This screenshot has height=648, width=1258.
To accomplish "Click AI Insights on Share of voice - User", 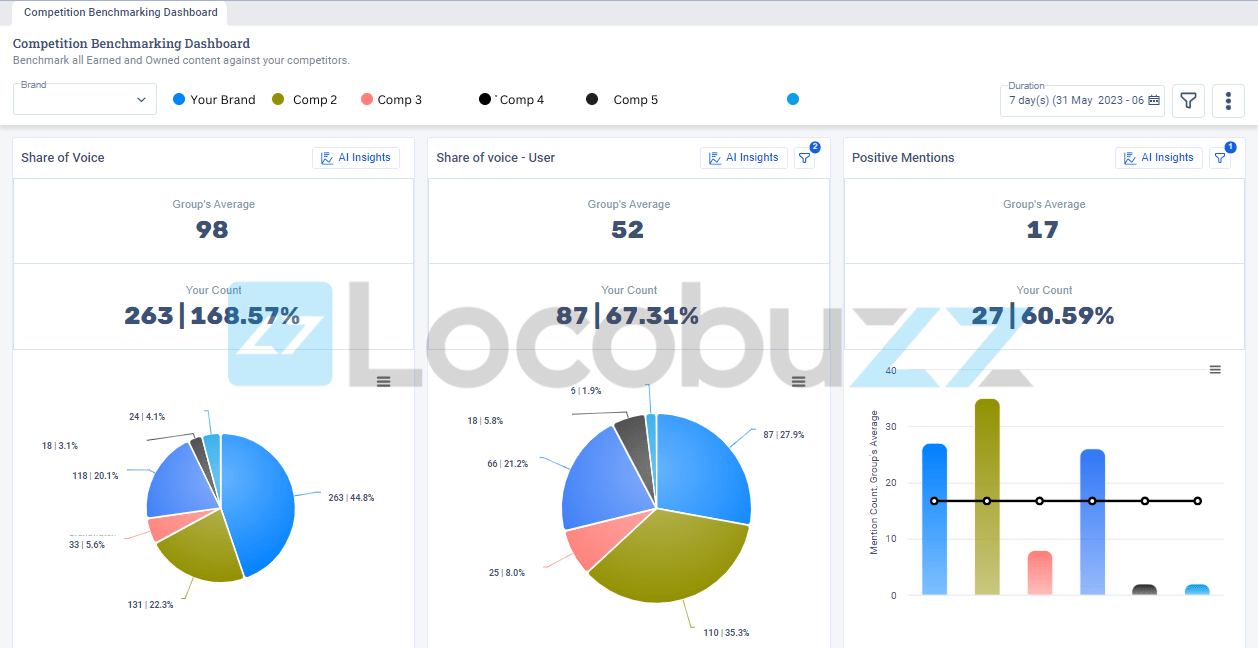I will [x=744, y=158].
